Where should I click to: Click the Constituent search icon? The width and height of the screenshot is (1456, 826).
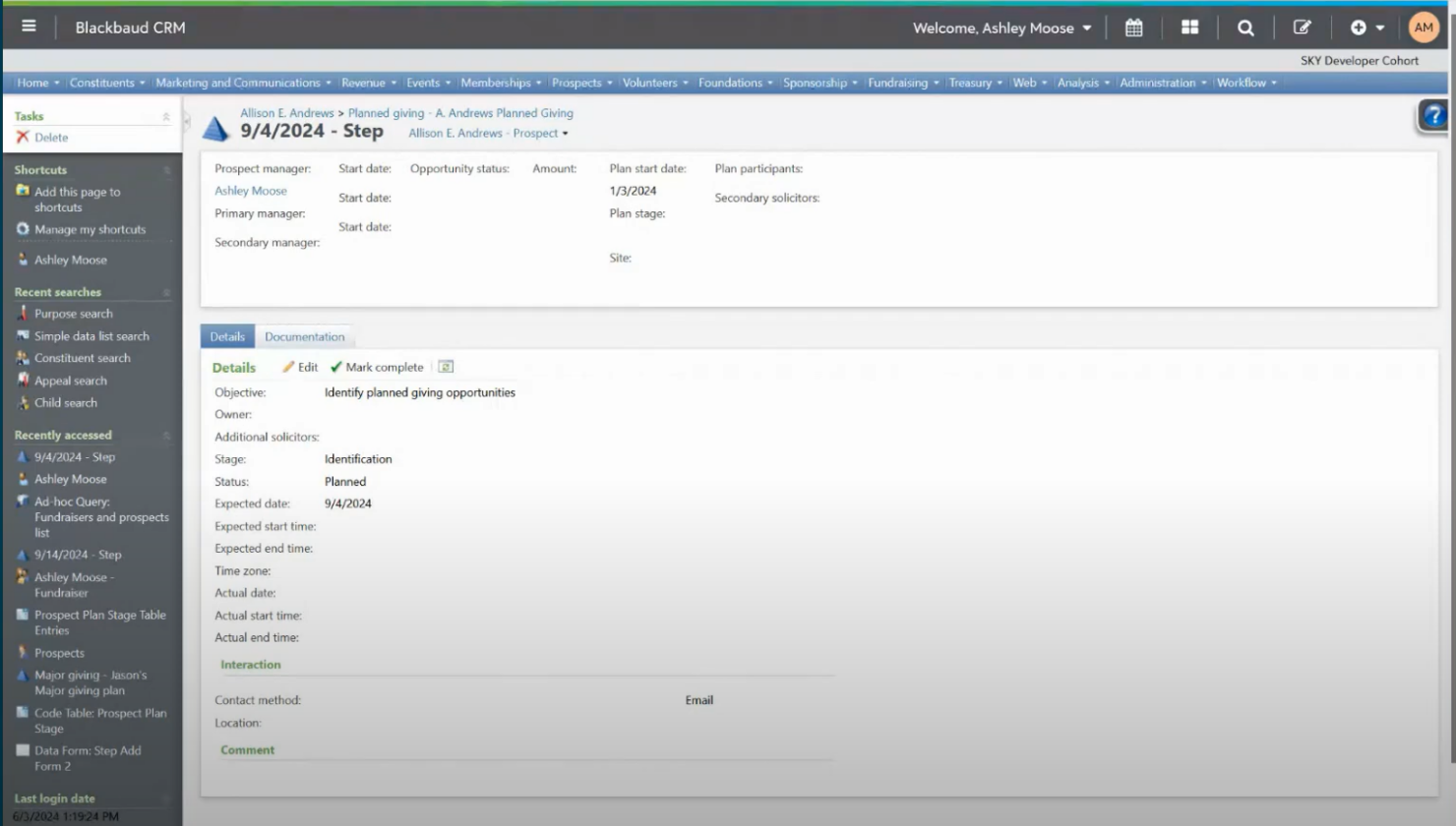click(23, 358)
